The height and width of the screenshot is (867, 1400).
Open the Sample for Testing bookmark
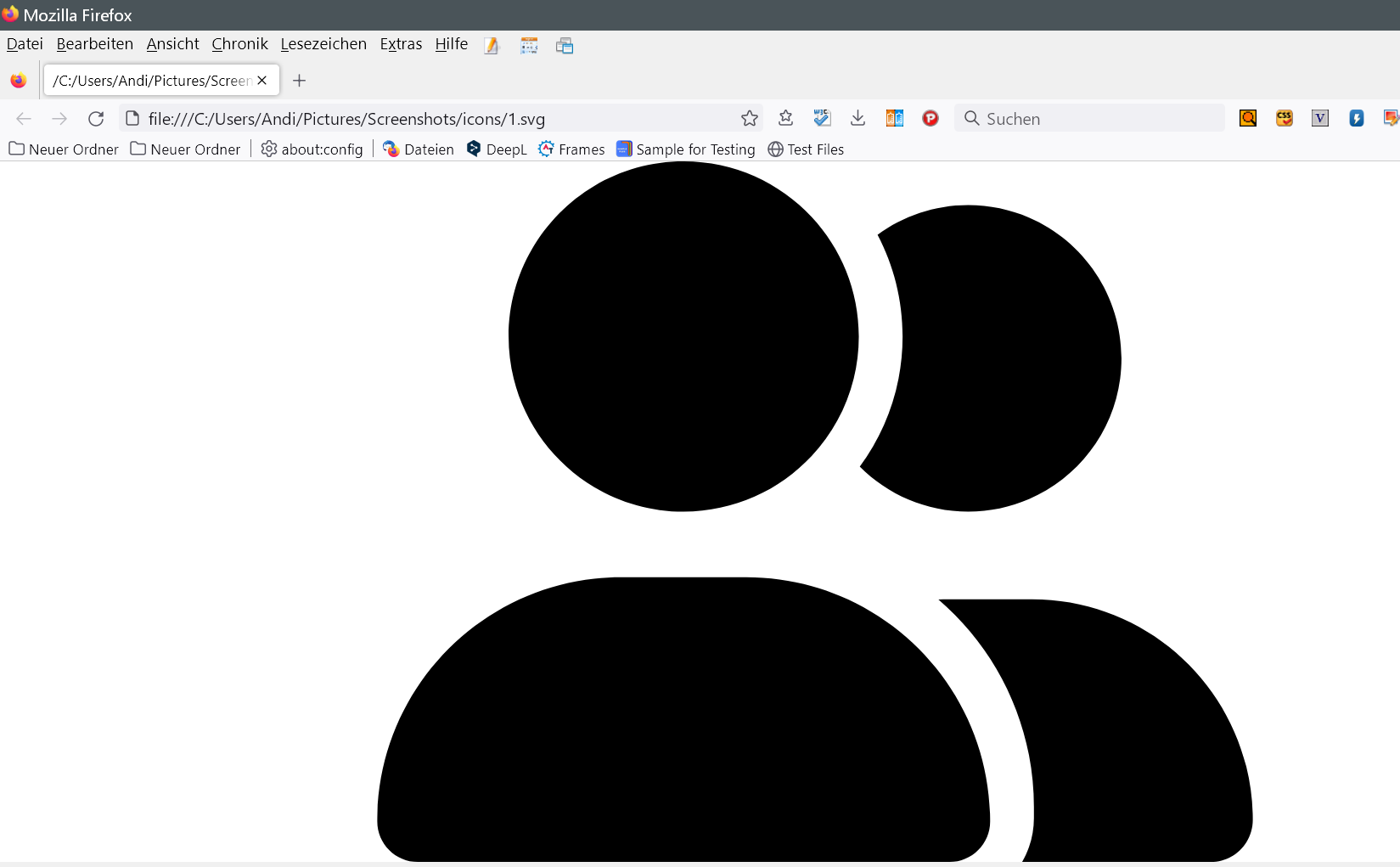coord(685,149)
